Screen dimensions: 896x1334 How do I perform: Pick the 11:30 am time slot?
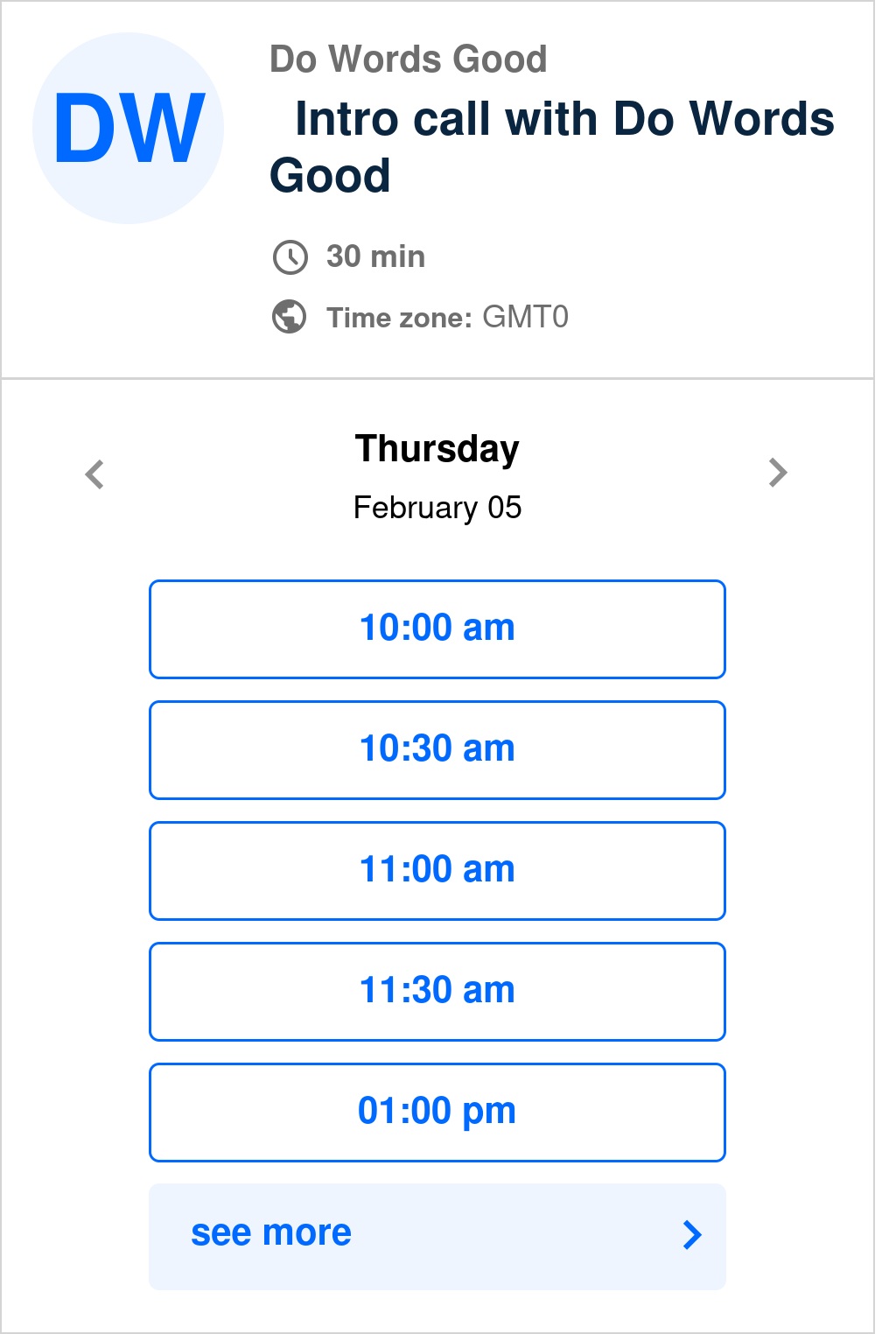pyautogui.click(x=437, y=991)
